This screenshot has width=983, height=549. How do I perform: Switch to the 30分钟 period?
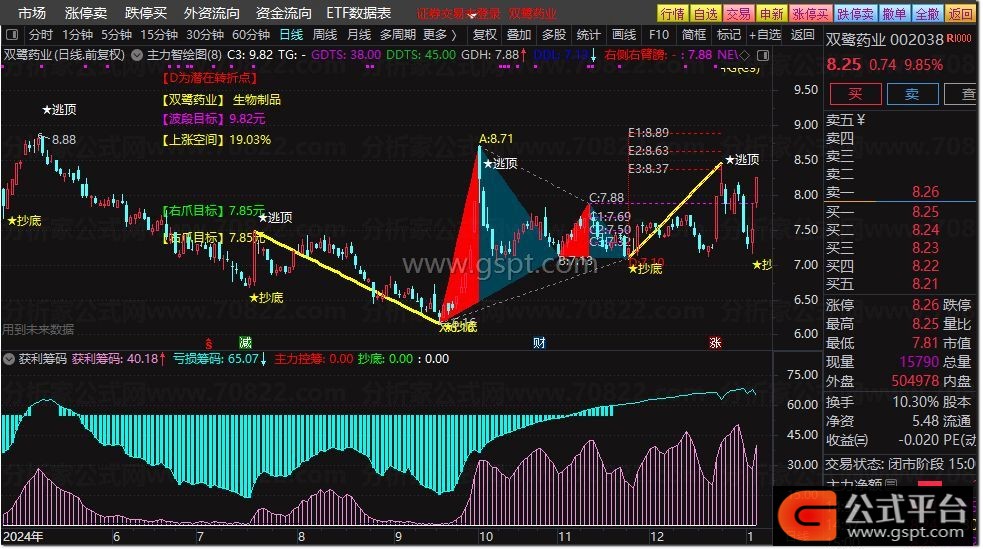pos(205,34)
